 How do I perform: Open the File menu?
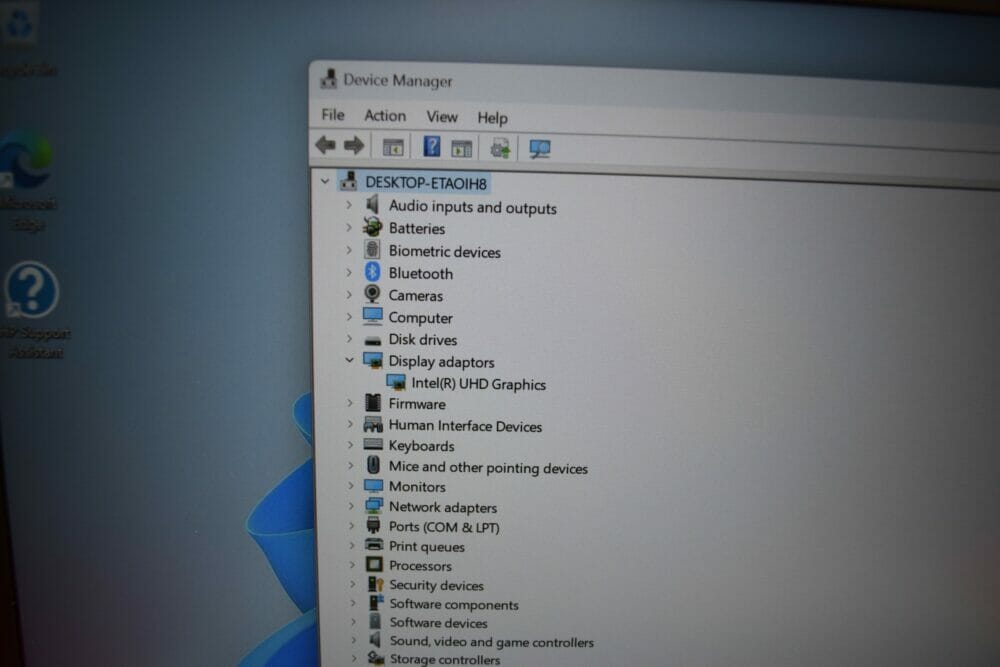(x=333, y=115)
